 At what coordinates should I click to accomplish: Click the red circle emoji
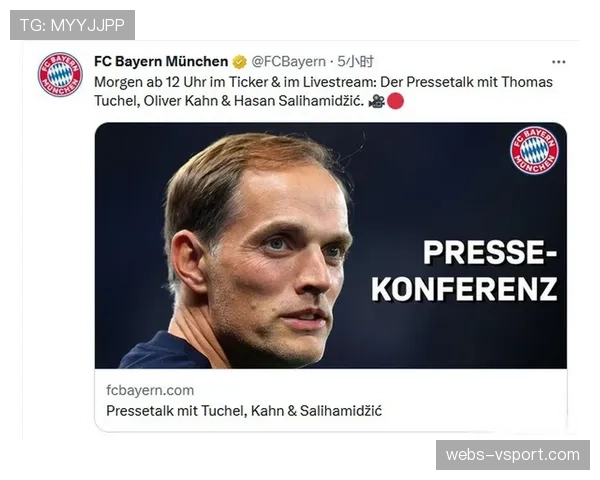(x=395, y=101)
